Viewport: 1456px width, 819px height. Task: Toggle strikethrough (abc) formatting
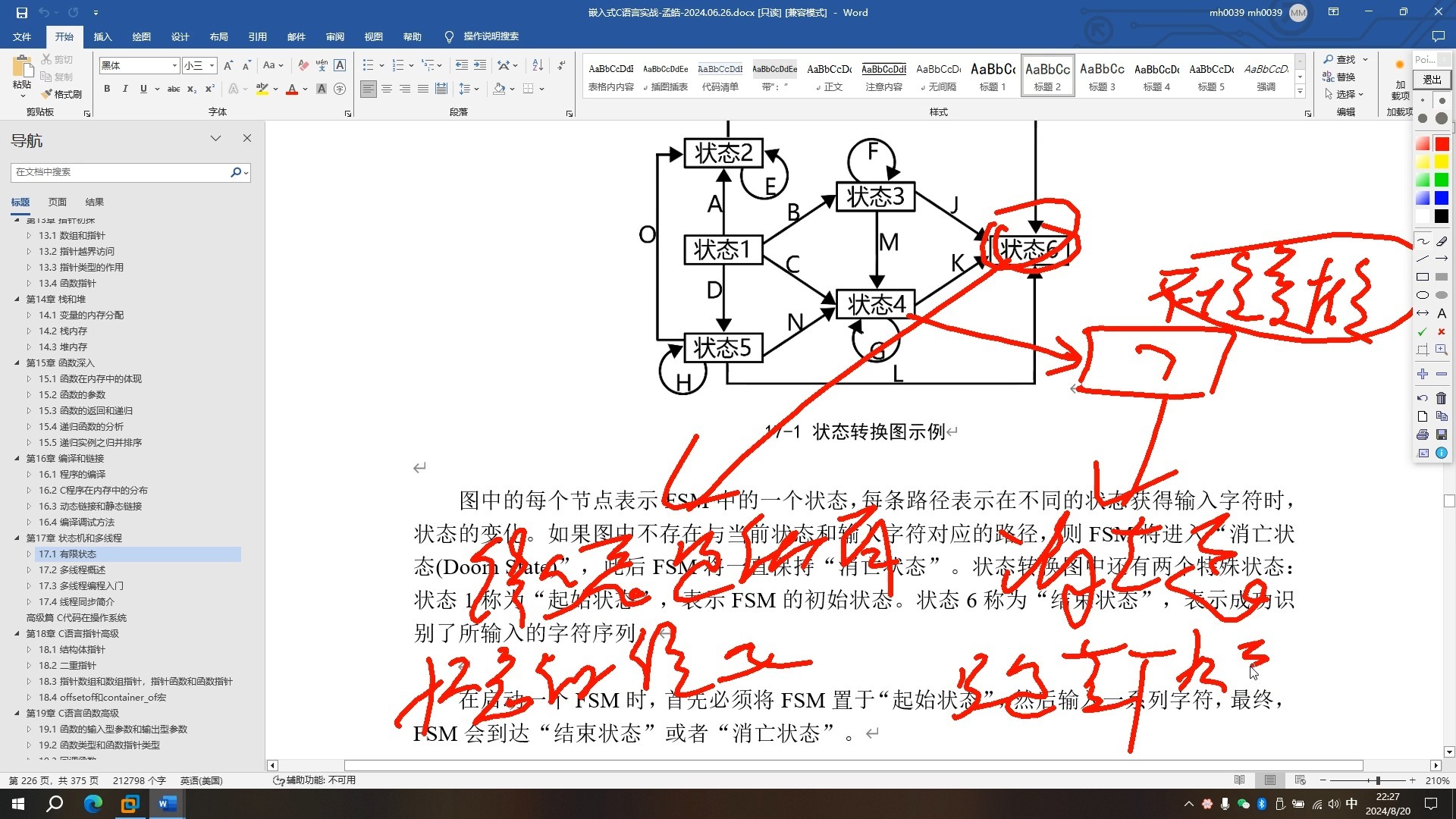coord(174,89)
